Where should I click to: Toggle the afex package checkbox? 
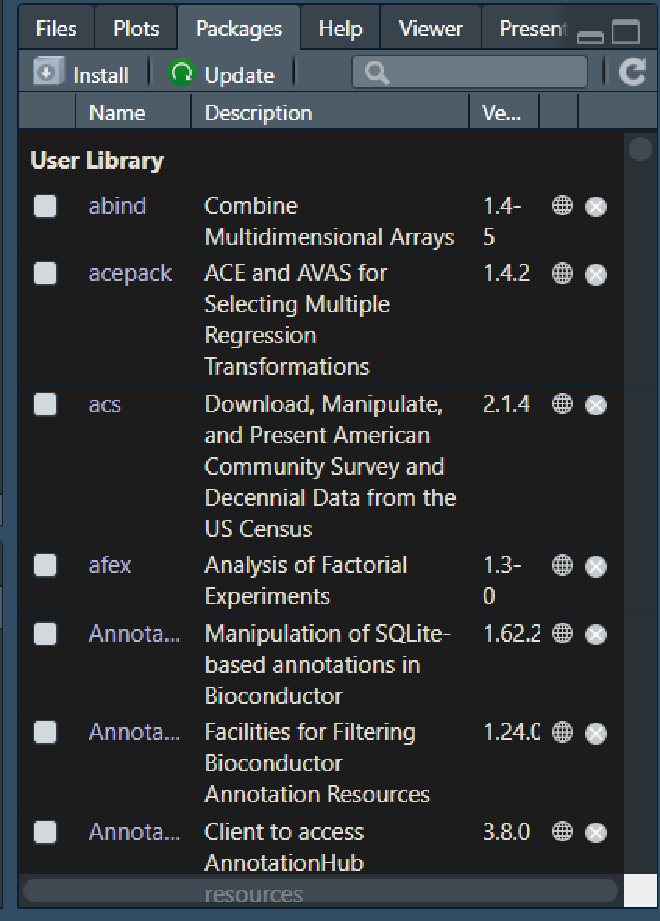coord(45,565)
